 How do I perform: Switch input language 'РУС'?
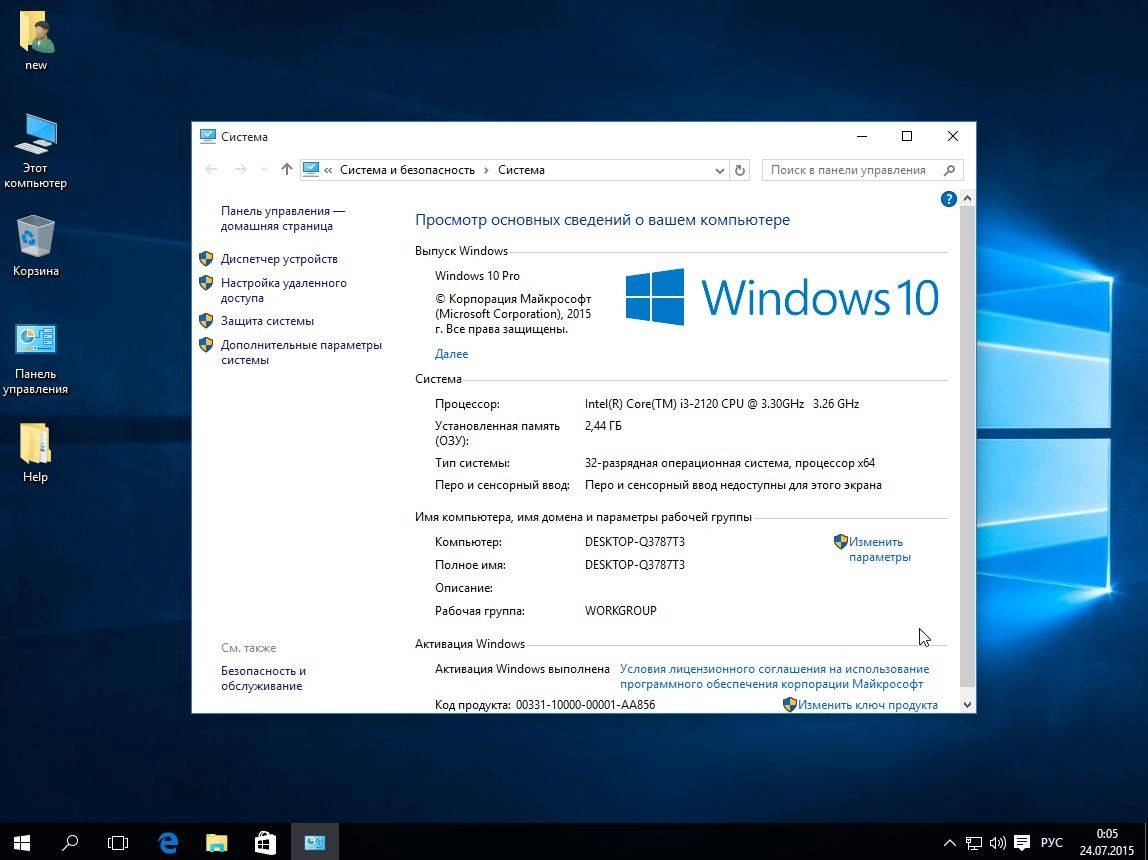[1051, 843]
